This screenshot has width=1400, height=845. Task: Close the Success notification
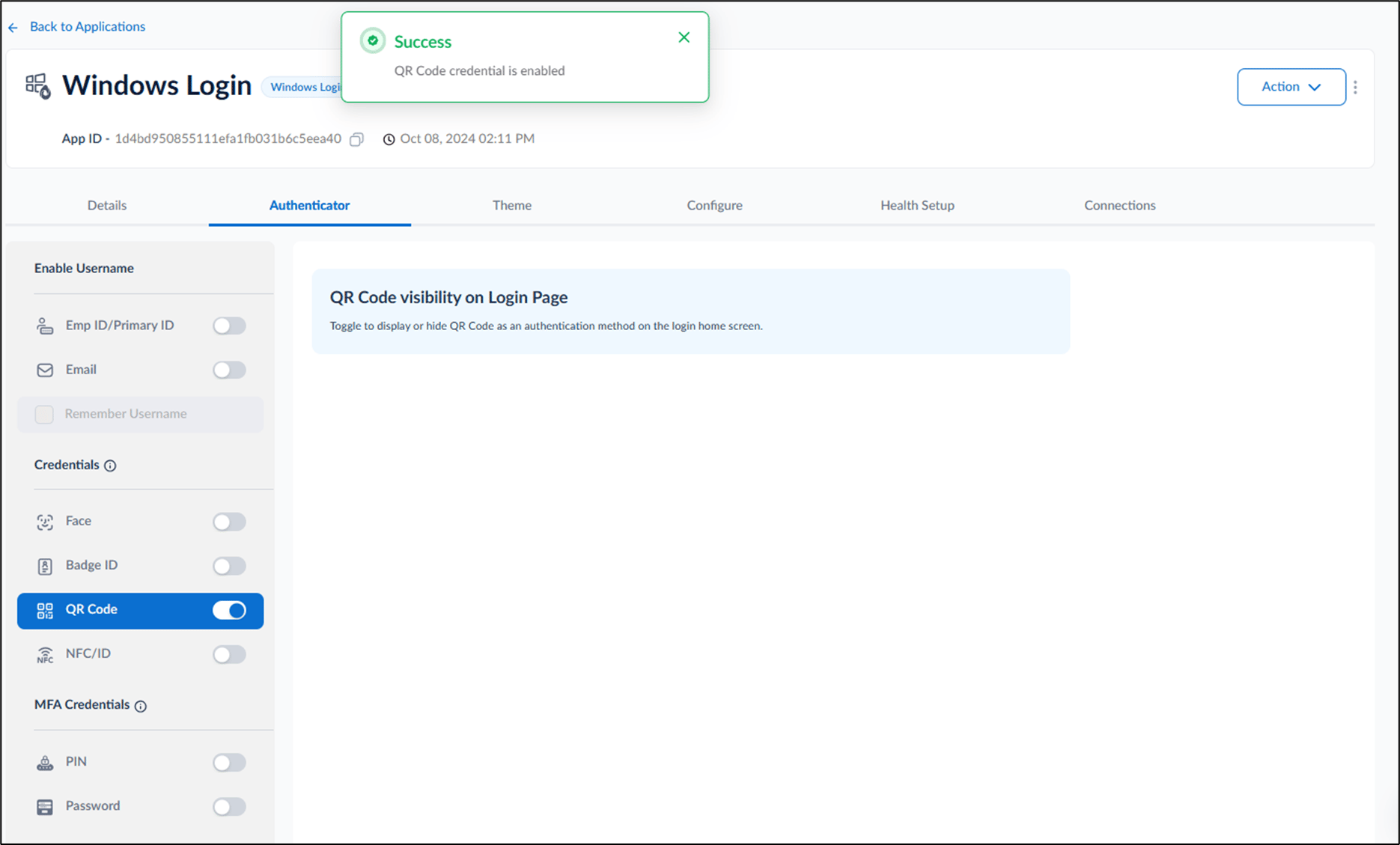point(684,37)
